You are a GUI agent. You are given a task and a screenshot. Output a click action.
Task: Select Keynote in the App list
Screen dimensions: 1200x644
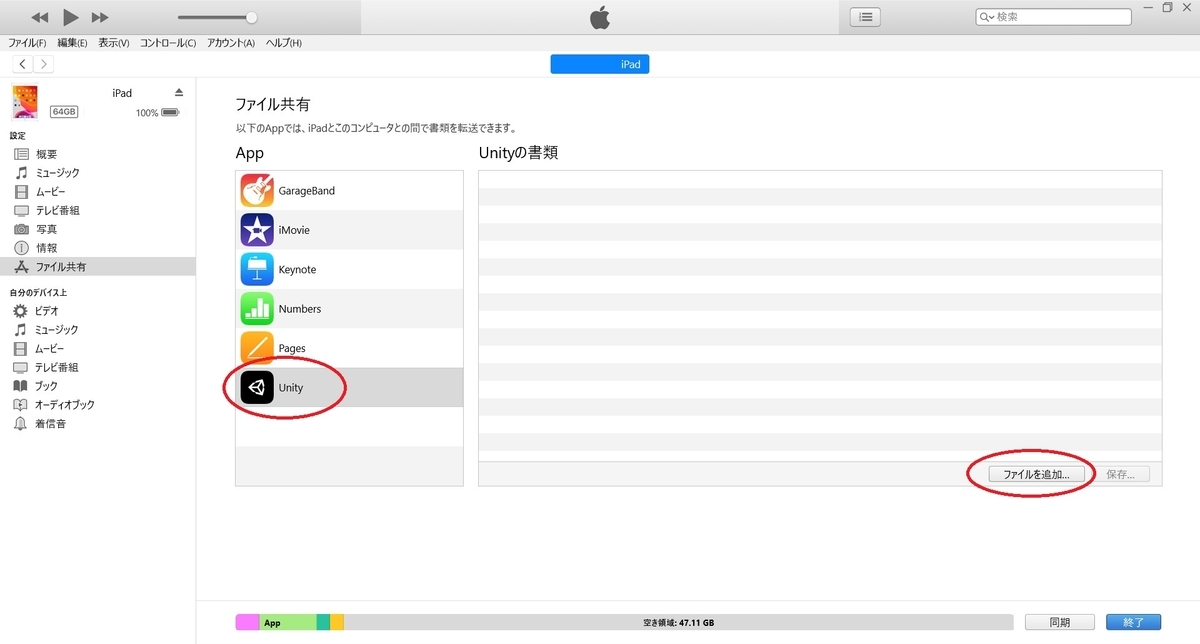click(349, 270)
